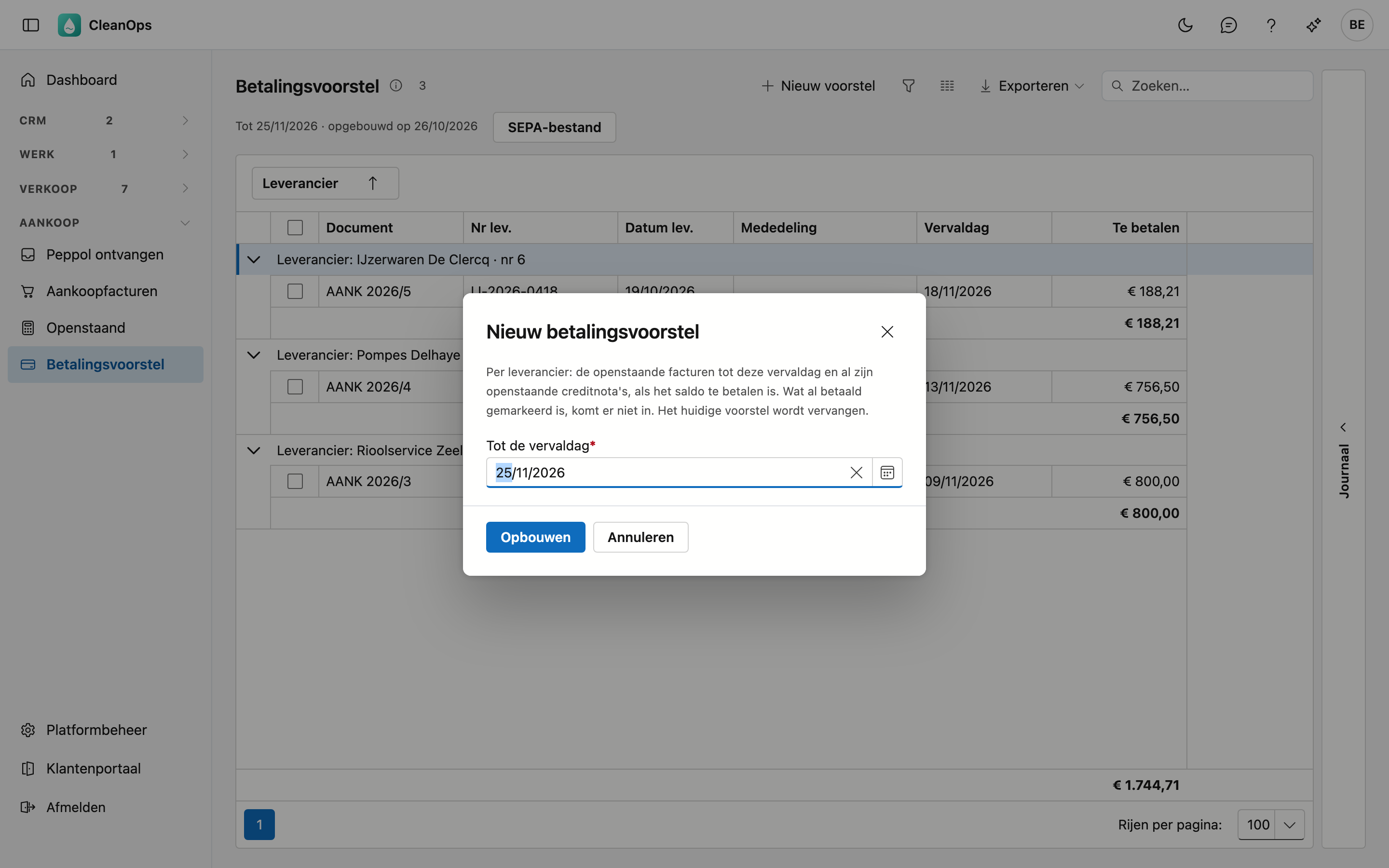Click the Annuleren button
This screenshot has width=1389, height=868.
click(x=640, y=537)
